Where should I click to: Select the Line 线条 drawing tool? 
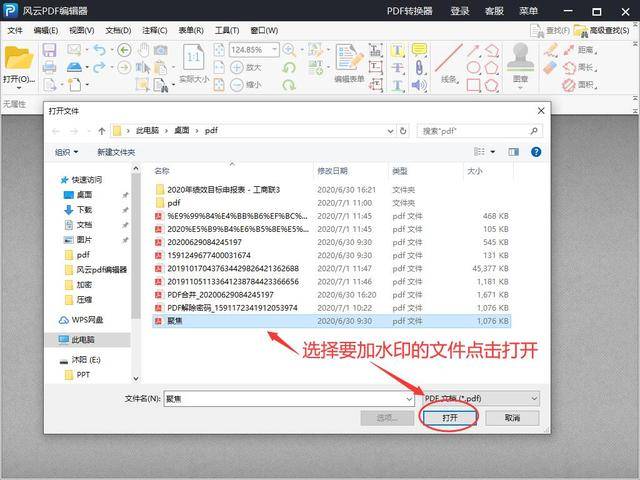tap(449, 64)
